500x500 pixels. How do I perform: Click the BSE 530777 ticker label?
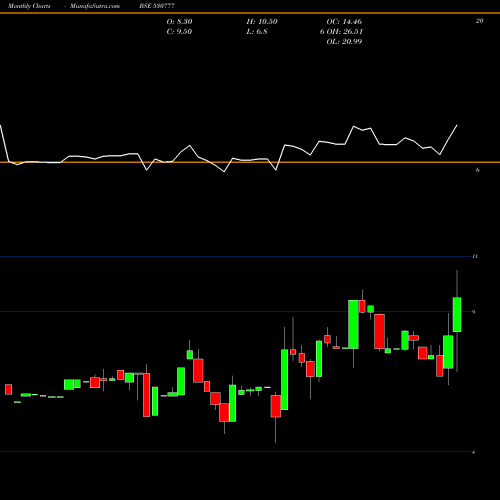coord(157,6)
